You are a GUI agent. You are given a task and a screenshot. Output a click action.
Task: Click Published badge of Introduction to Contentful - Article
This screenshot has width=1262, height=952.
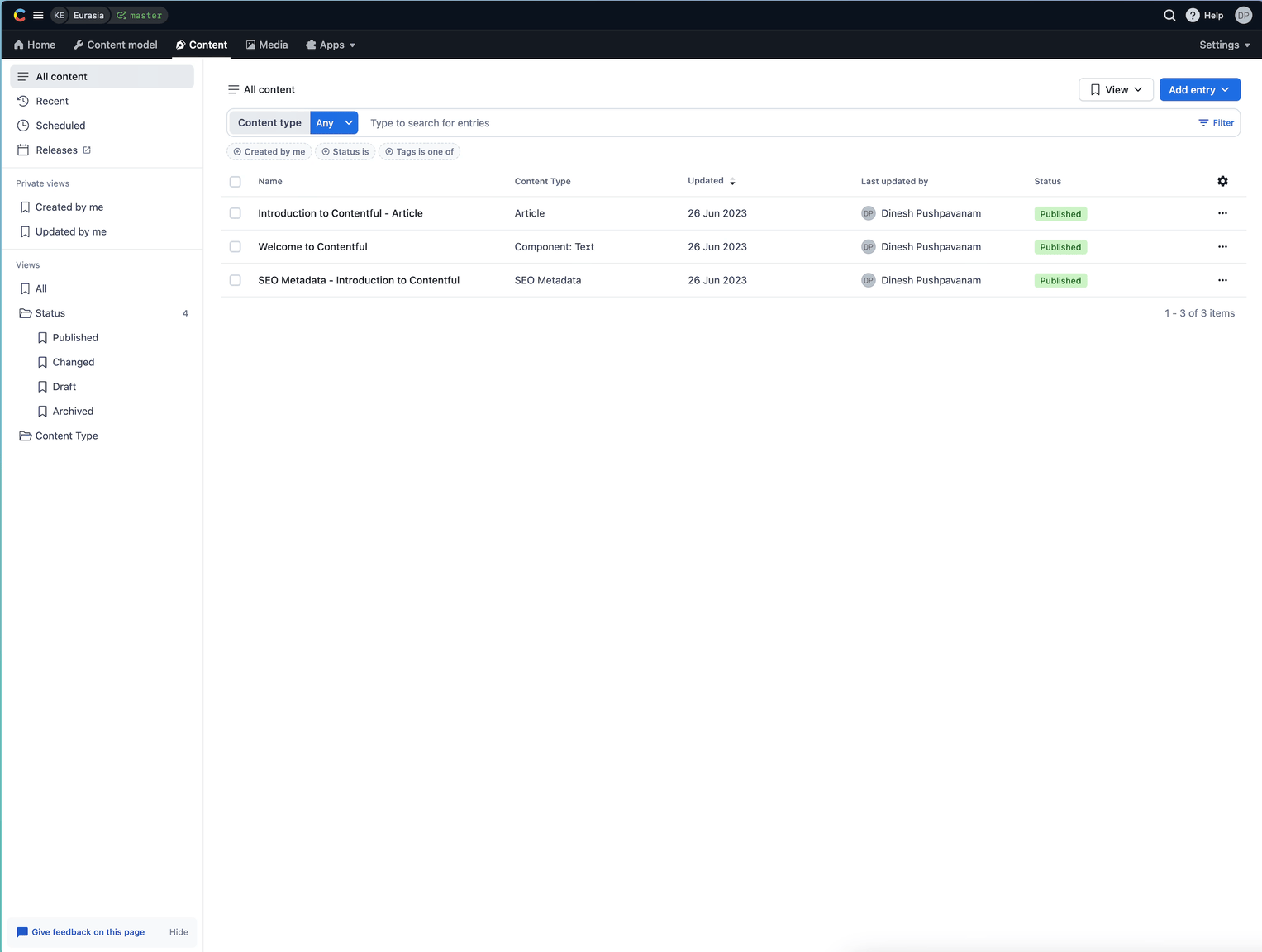click(1060, 214)
